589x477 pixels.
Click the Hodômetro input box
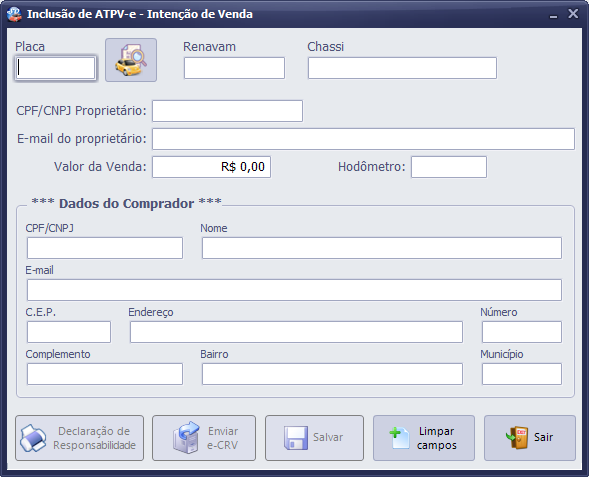tap(449, 167)
